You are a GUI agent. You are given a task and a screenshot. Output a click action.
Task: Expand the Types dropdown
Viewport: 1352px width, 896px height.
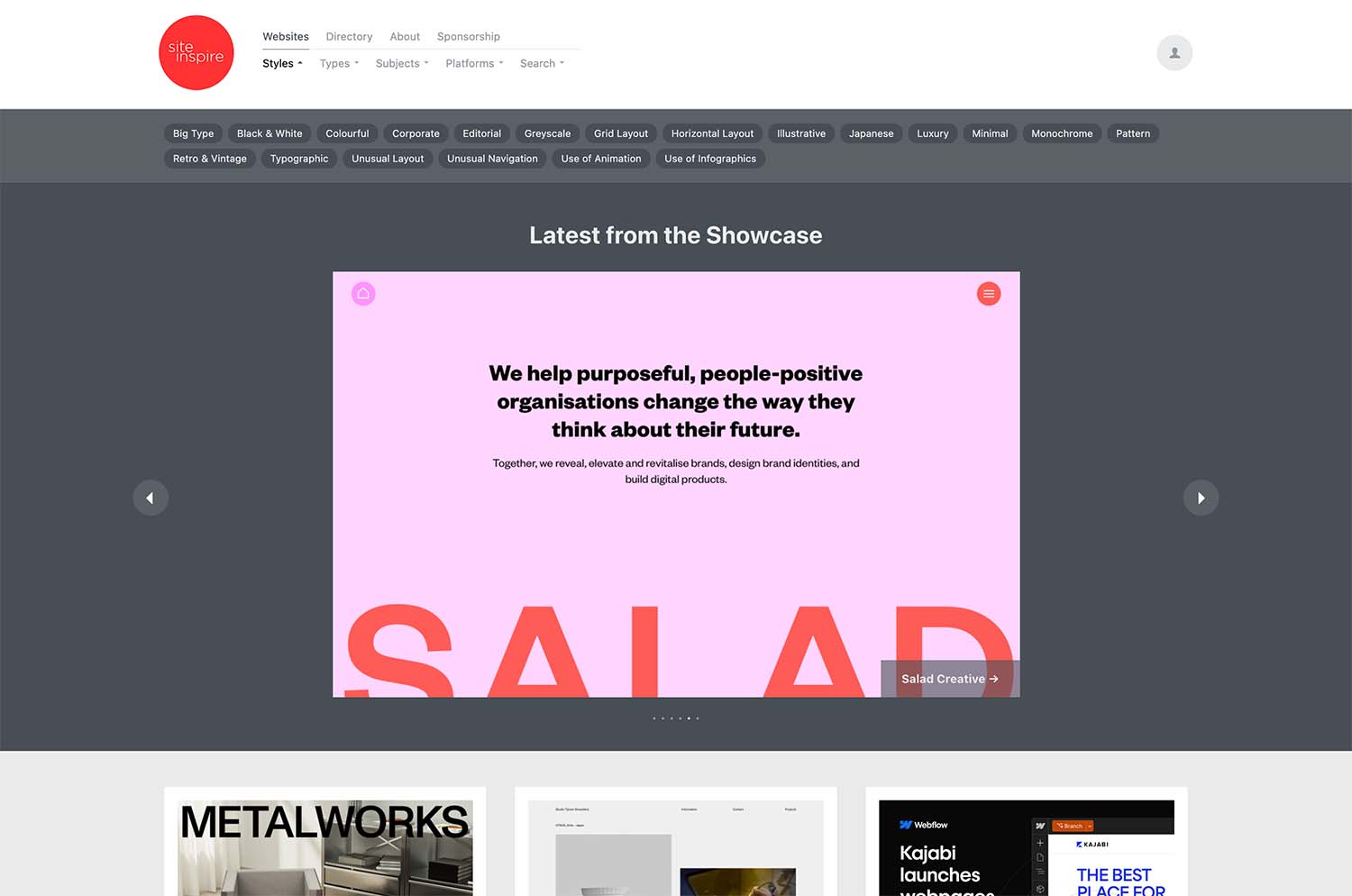tap(339, 63)
